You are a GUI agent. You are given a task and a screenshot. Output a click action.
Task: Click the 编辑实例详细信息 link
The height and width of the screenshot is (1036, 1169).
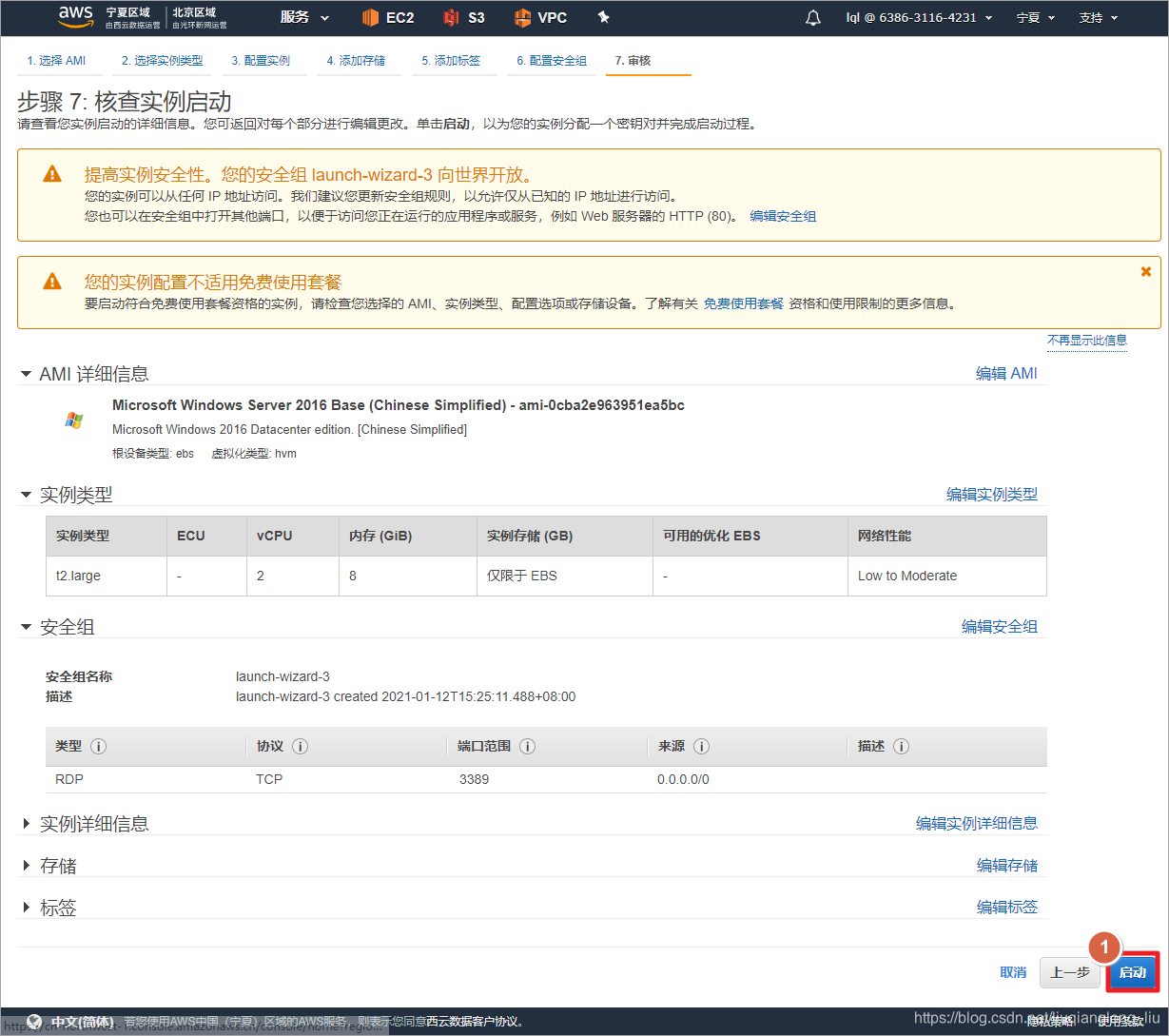[x=977, y=824]
